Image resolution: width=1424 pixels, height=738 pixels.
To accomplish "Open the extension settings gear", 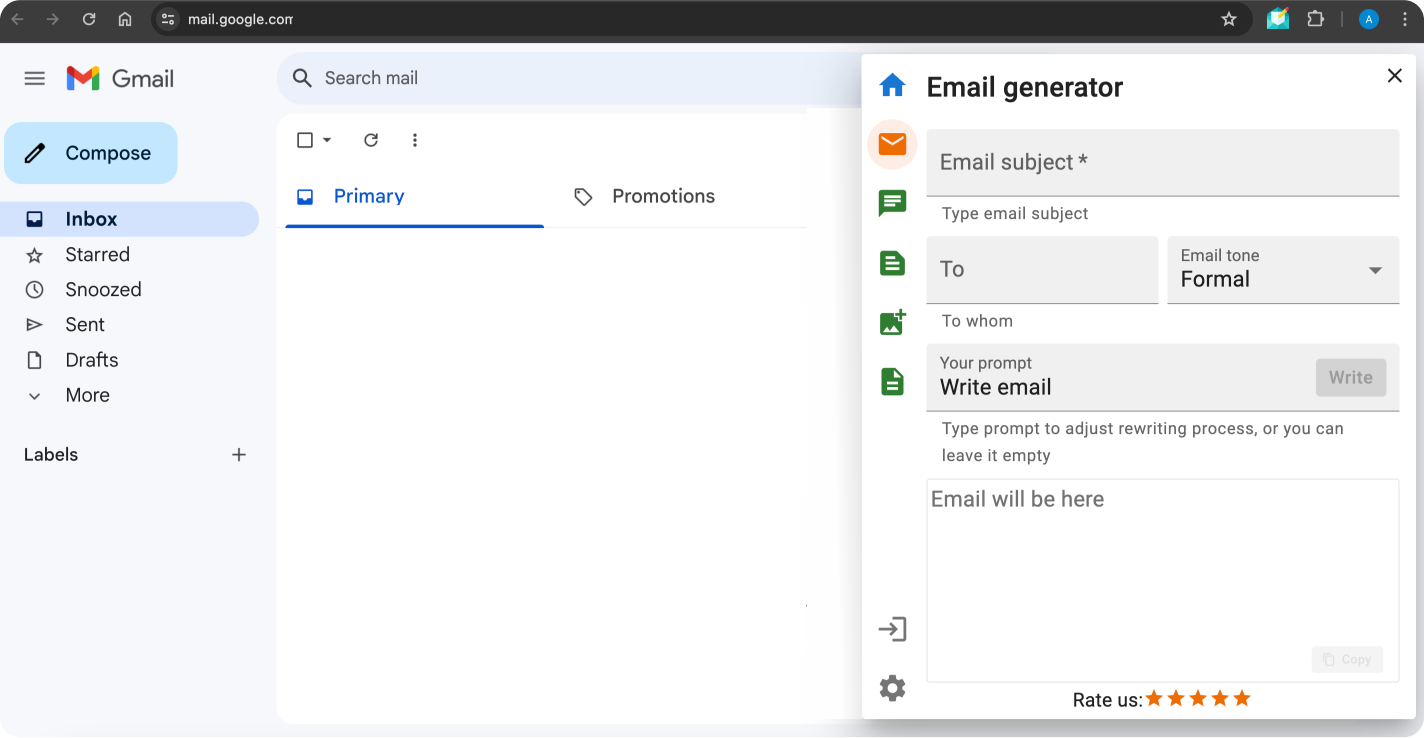I will 892,688.
